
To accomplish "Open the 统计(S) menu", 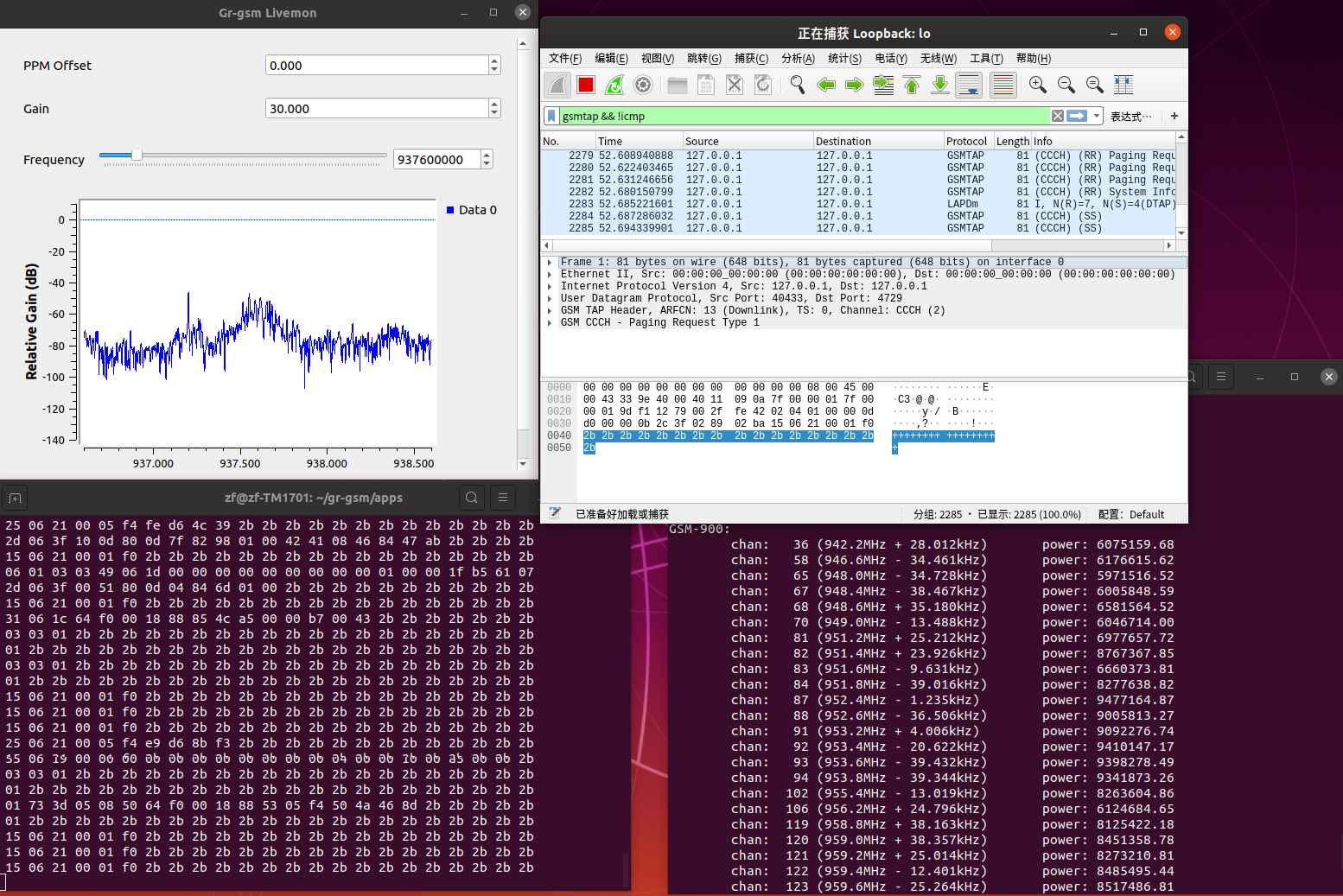I will [x=845, y=58].
